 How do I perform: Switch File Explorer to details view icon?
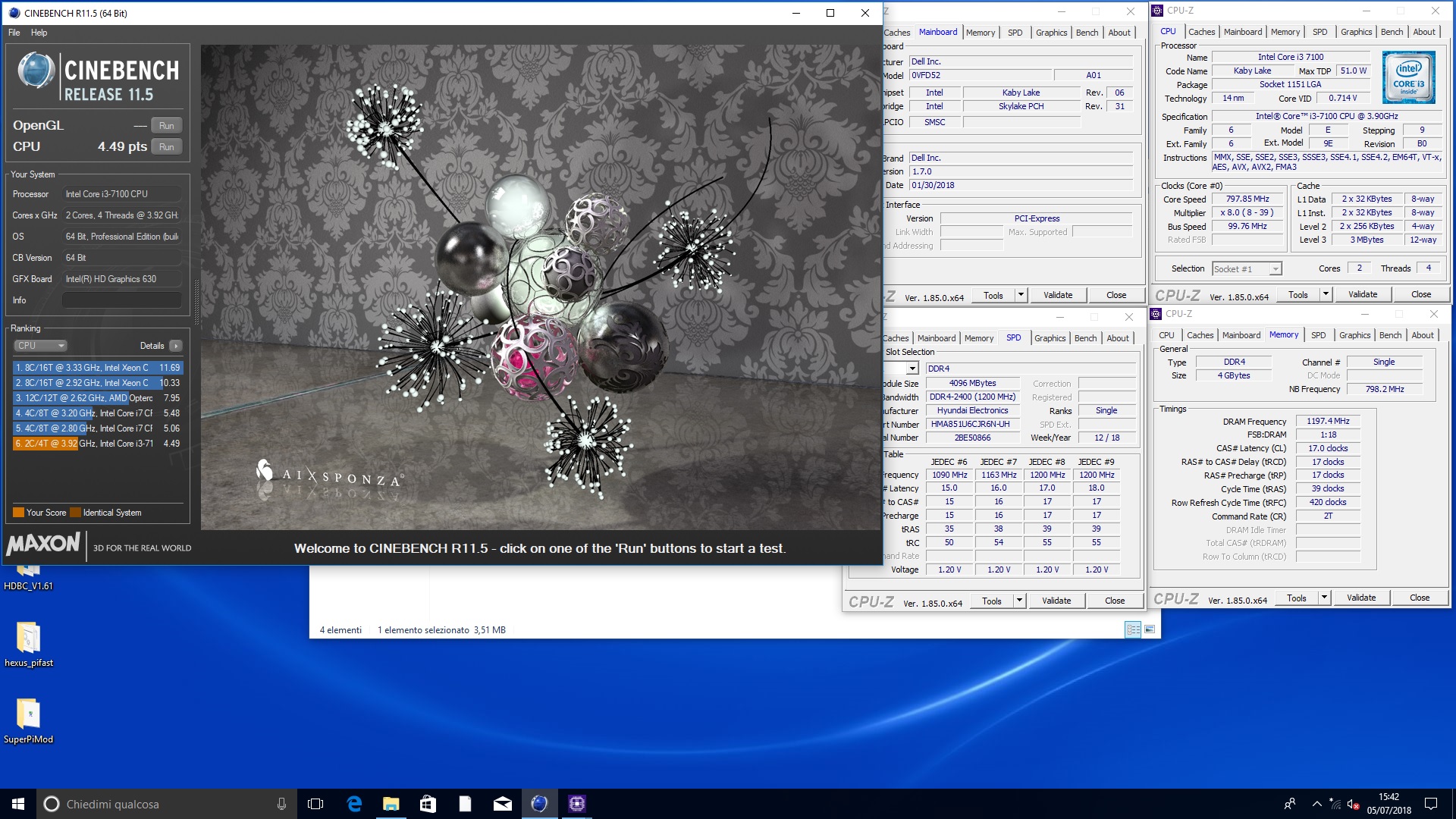pos(1133,630)
